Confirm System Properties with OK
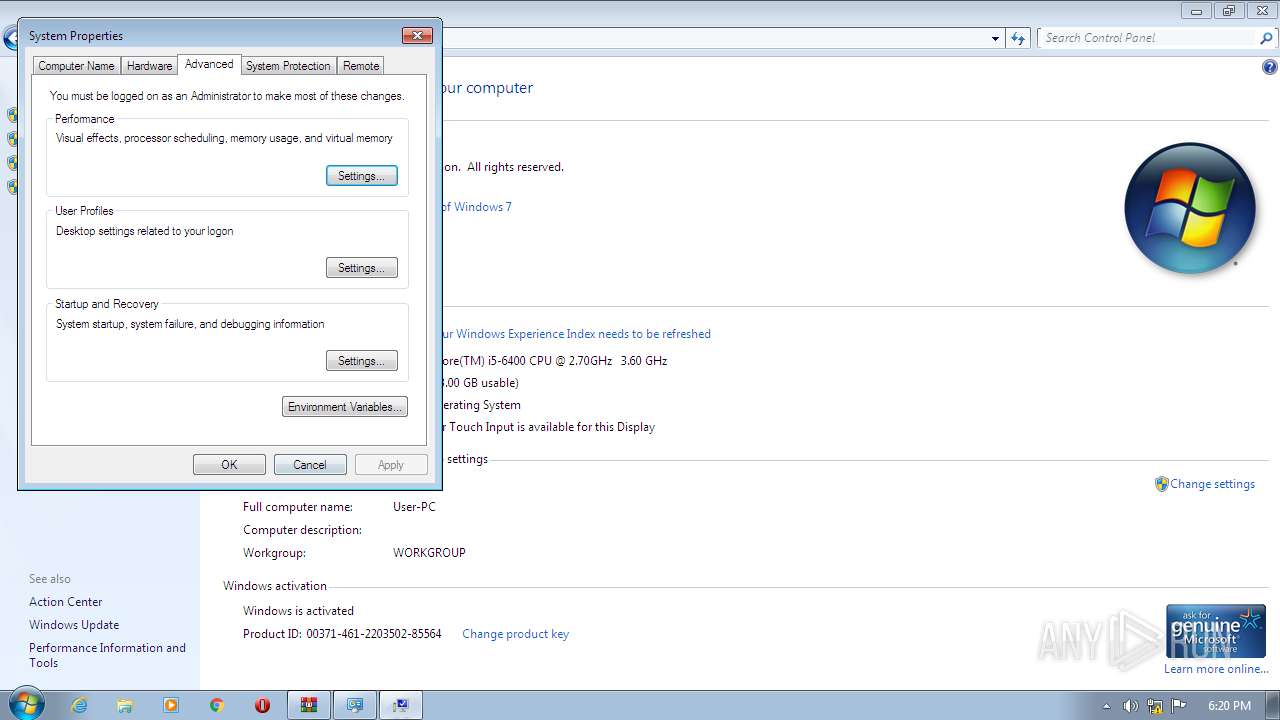Screen dimensions: 1280x720 pos(229,465)
